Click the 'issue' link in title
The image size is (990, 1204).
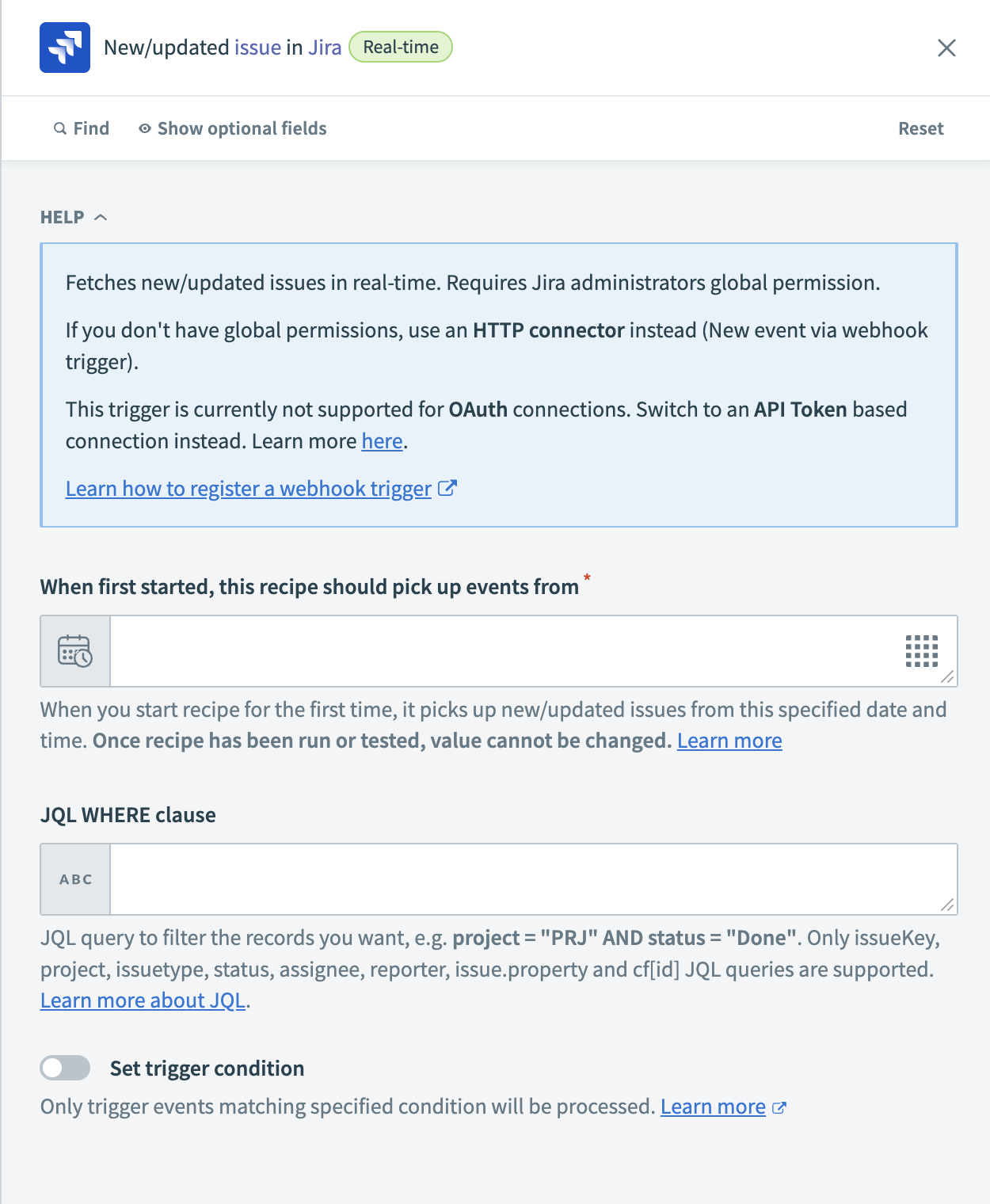point(257,48)
